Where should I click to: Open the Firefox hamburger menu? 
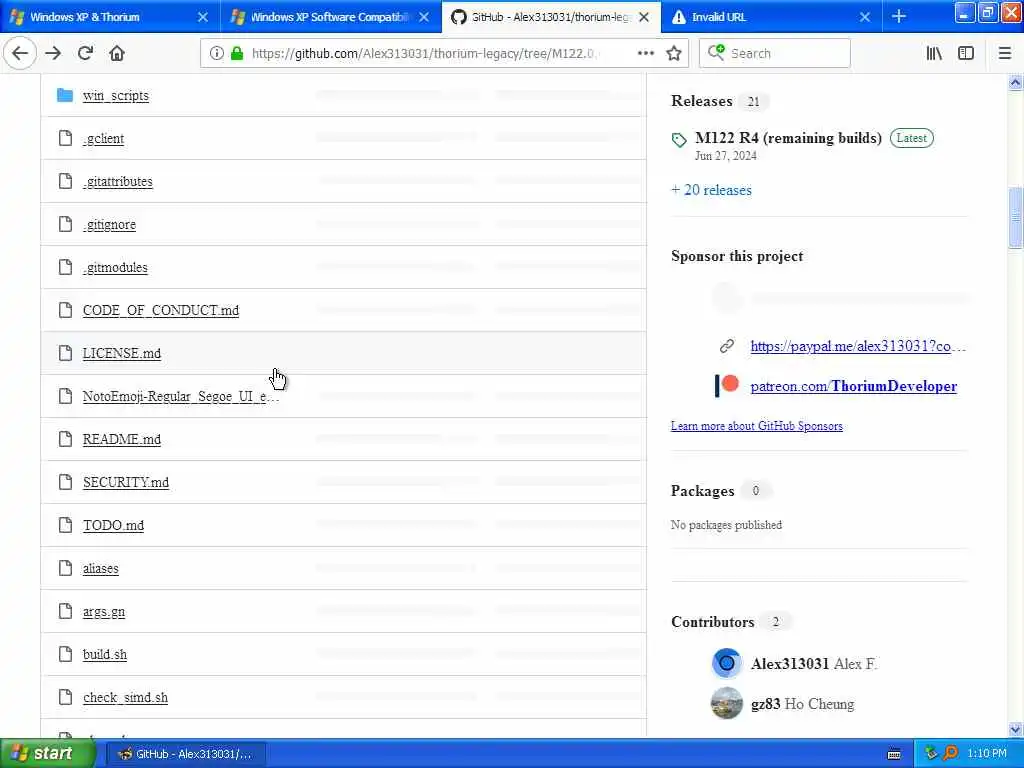[x=1004, y=54]
